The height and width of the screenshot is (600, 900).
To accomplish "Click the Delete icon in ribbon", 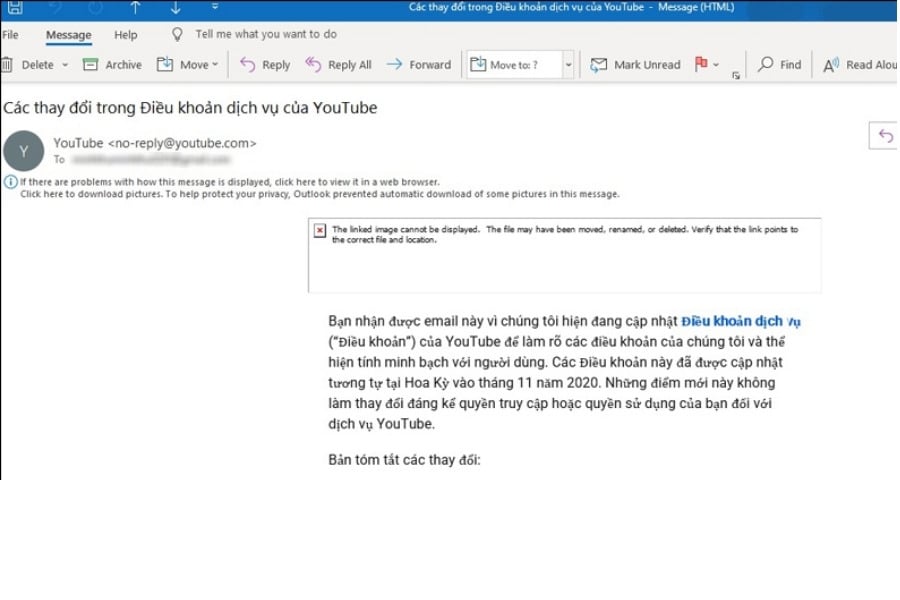I will tap(7, 65).
